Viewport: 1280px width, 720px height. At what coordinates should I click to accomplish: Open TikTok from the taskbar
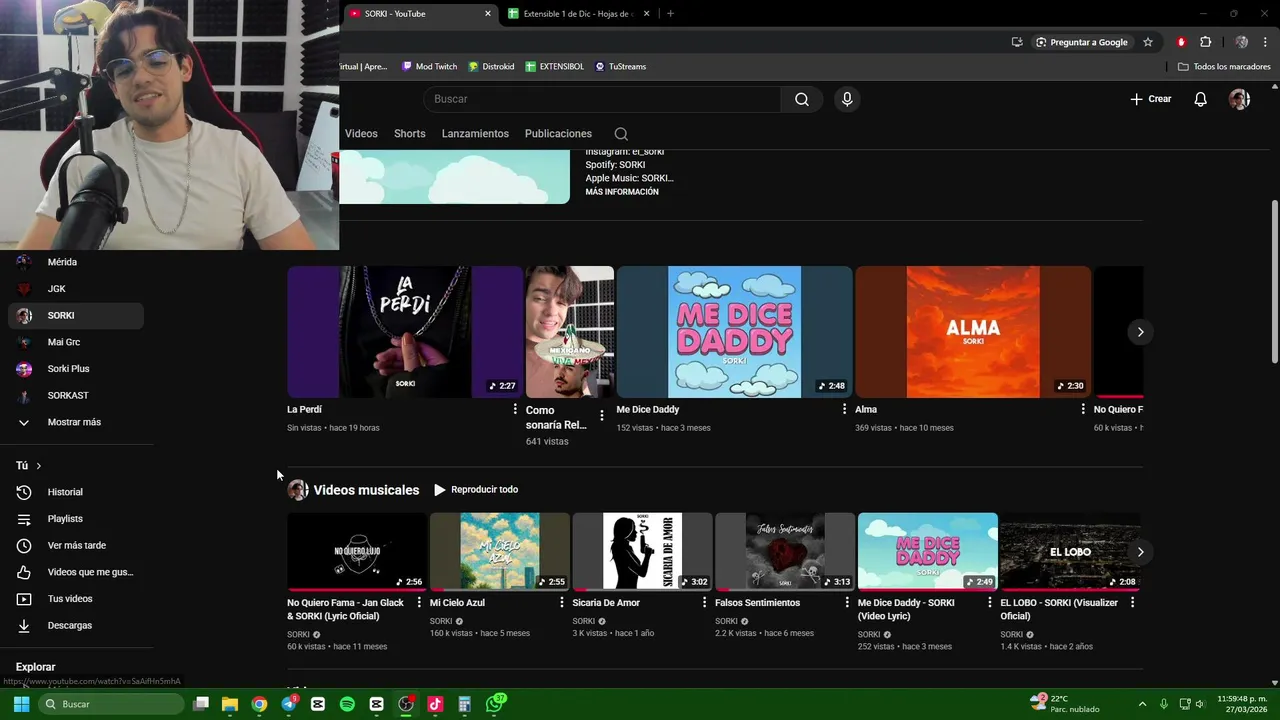[x=435, y=704]
